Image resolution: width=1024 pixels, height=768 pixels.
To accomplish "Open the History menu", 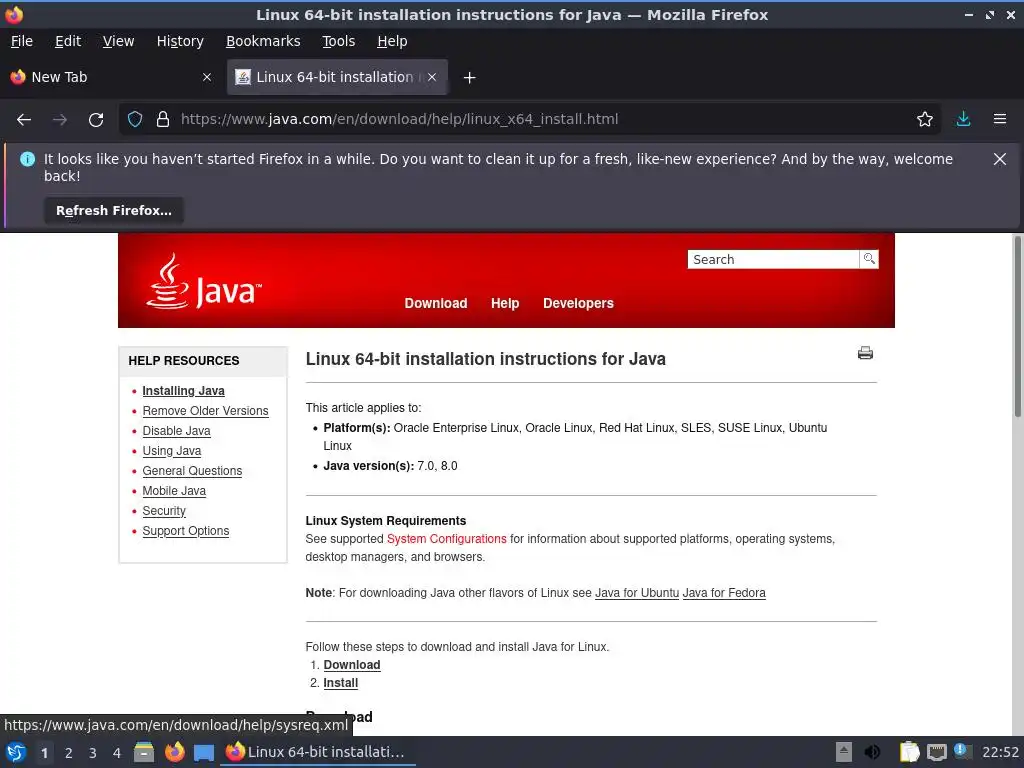I will tap(180, 41).
